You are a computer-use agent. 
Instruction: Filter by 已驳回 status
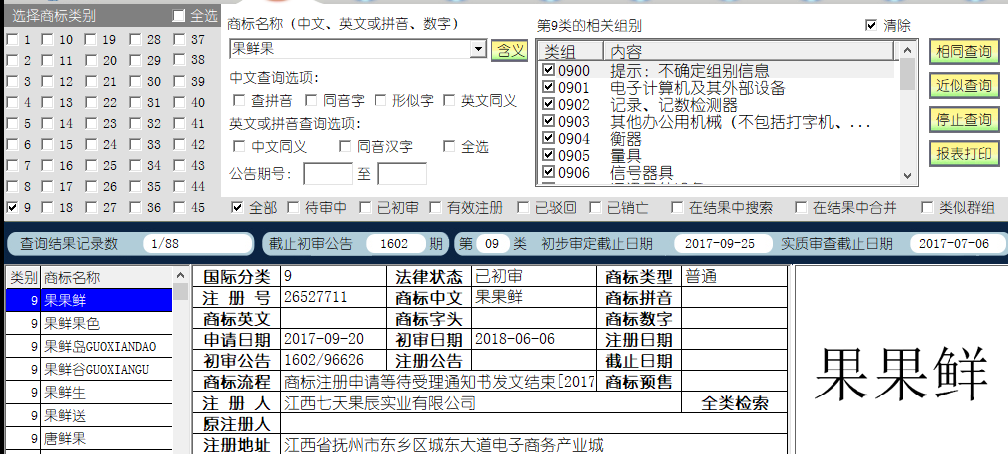coord(523,208)
